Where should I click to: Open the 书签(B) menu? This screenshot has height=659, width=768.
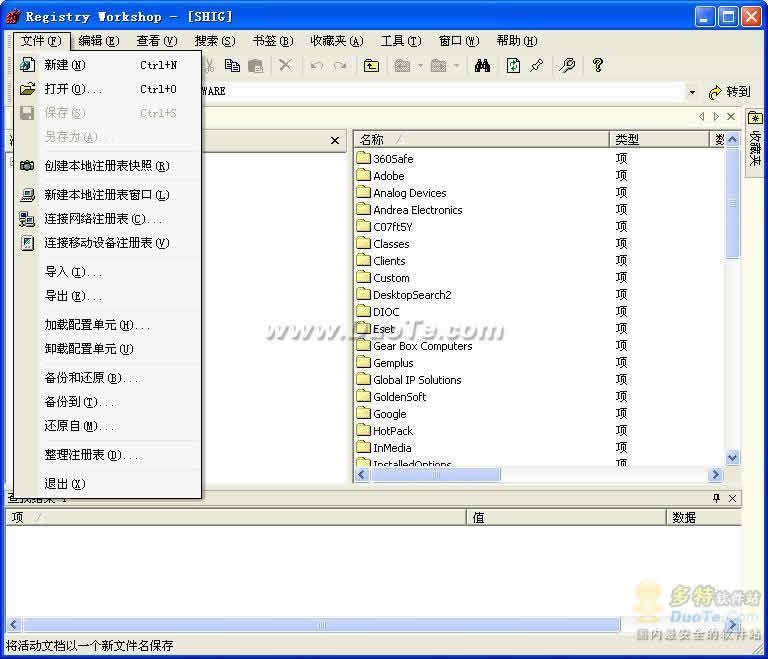[x=272, y=41]
